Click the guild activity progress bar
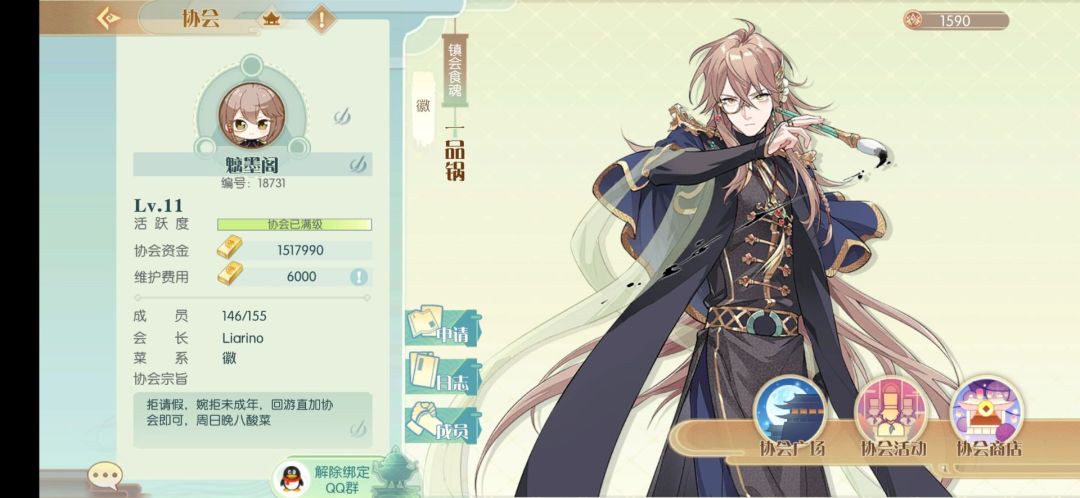 (x=294, y=225)
